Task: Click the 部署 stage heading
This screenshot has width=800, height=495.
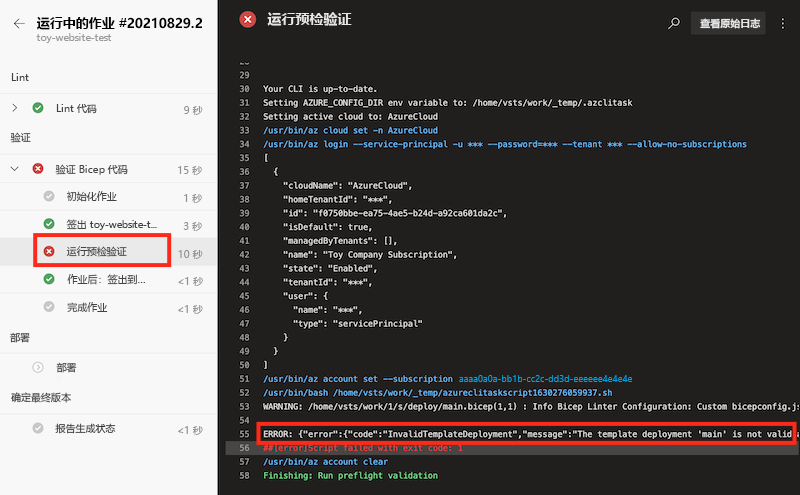Action: tap(20, 338)
